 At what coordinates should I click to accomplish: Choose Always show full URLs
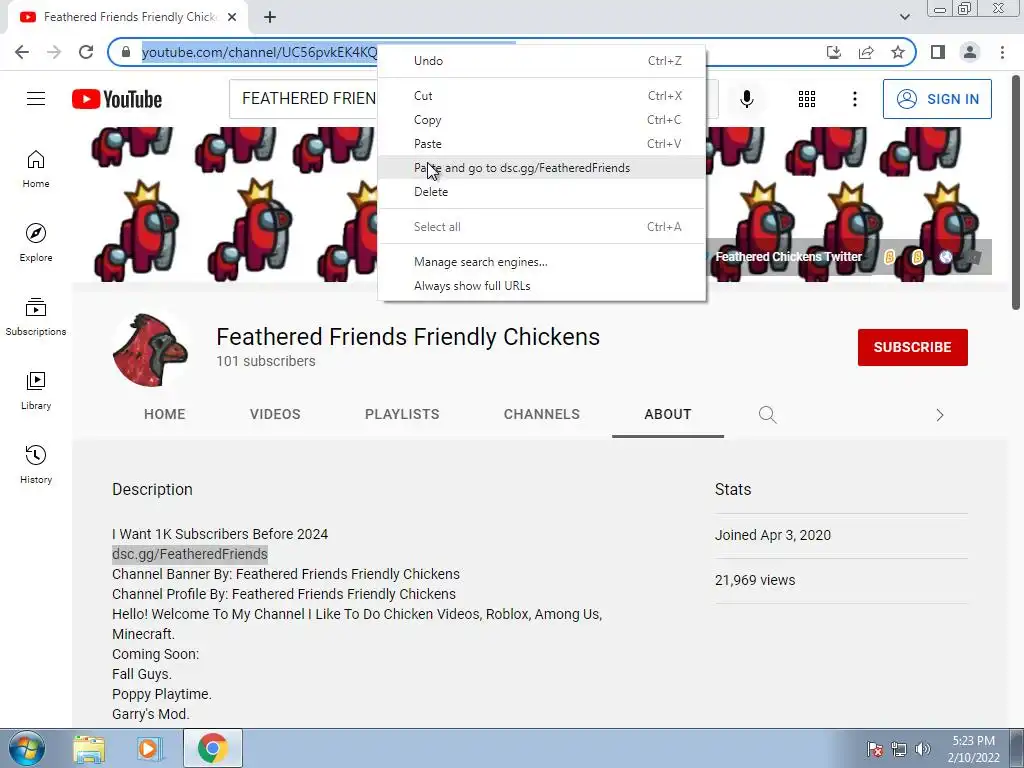click(x=541, y=286)
